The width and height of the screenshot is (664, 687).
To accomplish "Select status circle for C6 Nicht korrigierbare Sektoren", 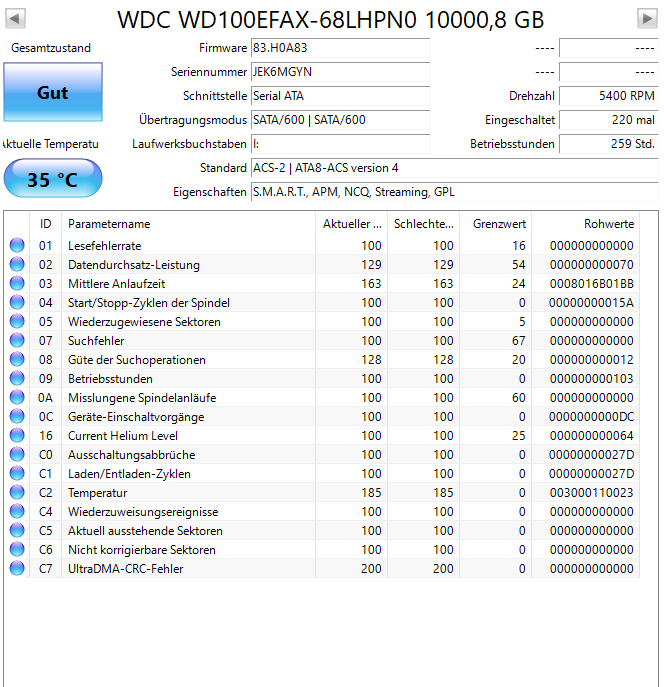I will coord(17,549).
